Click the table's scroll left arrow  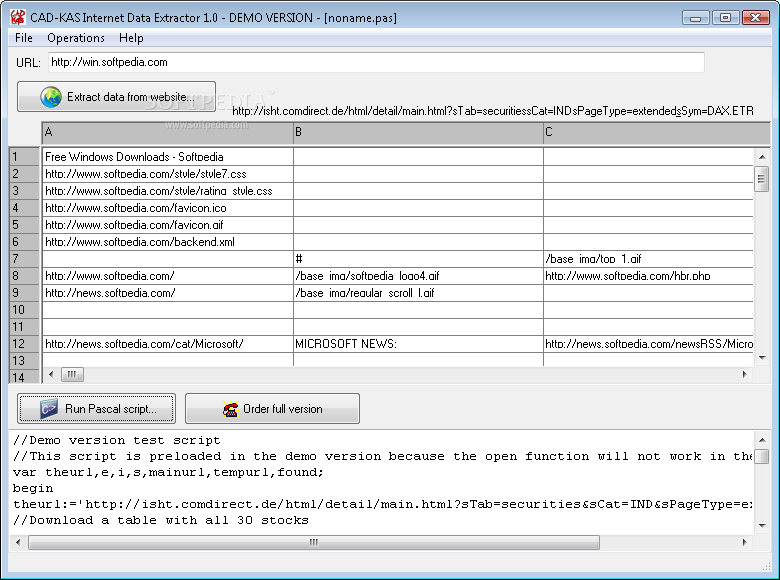tap(51, 374)
